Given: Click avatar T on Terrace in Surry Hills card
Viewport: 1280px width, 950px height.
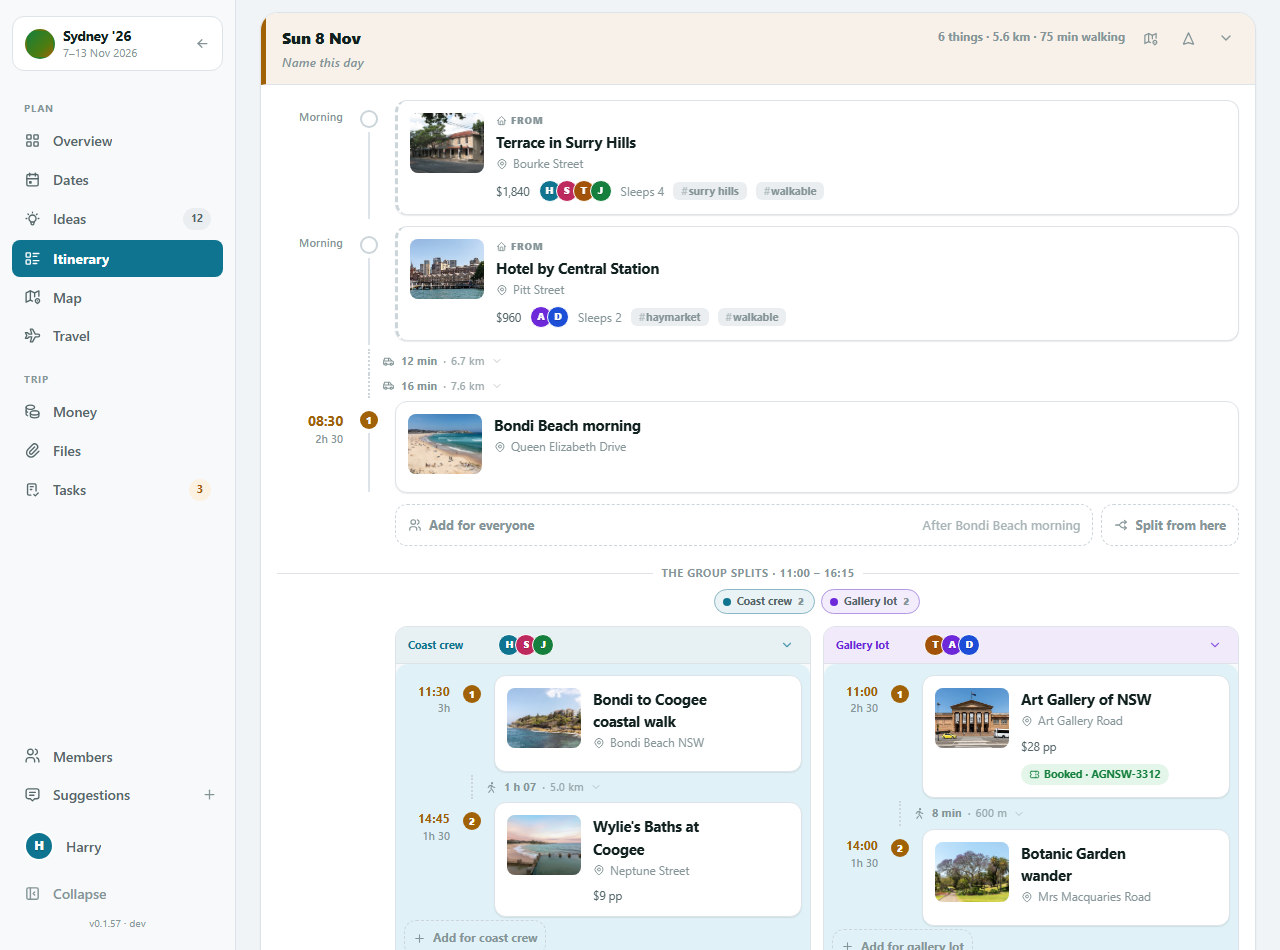Looking at the screenshot, I should (x=584, y=191).
